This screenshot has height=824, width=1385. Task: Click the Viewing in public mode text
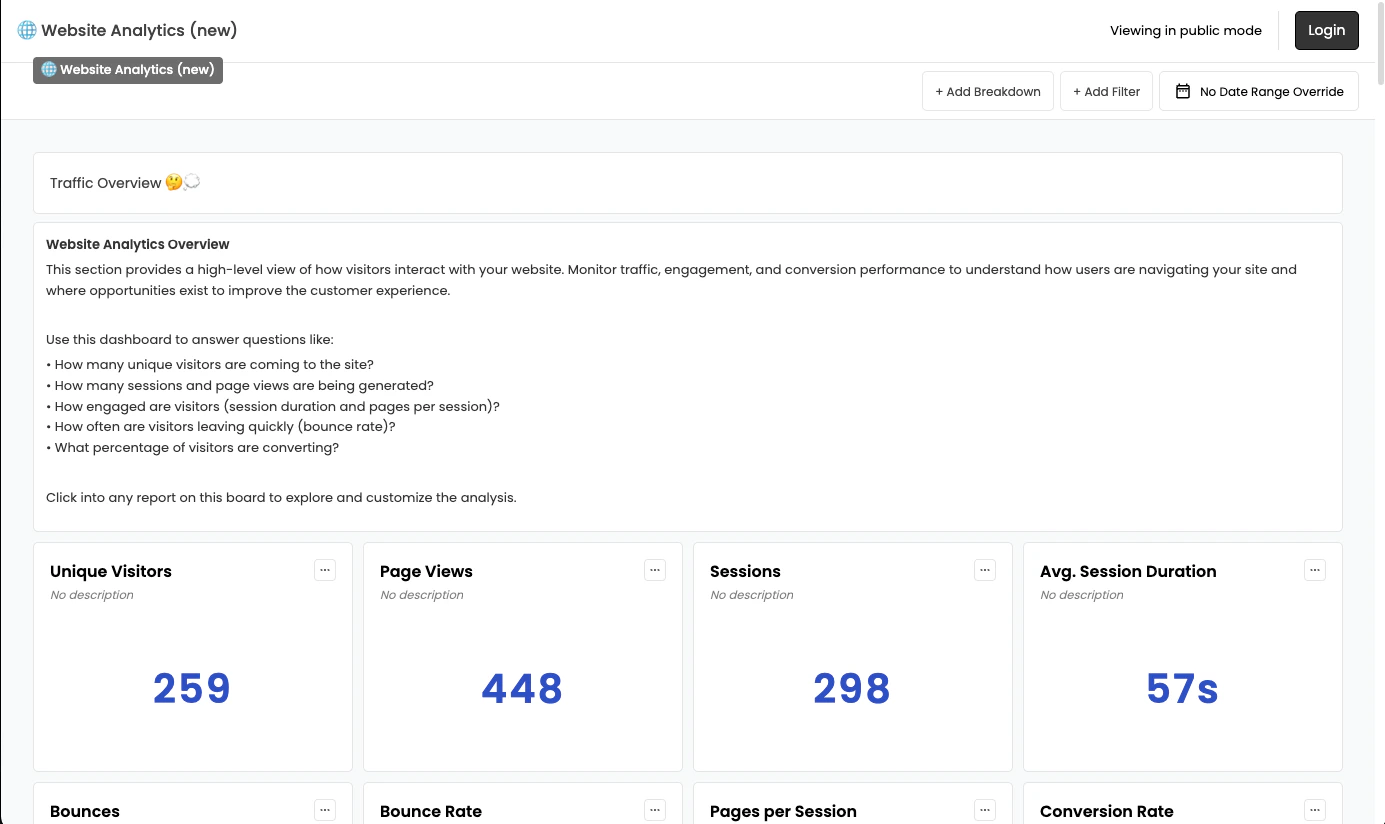tap(1186, 30)
